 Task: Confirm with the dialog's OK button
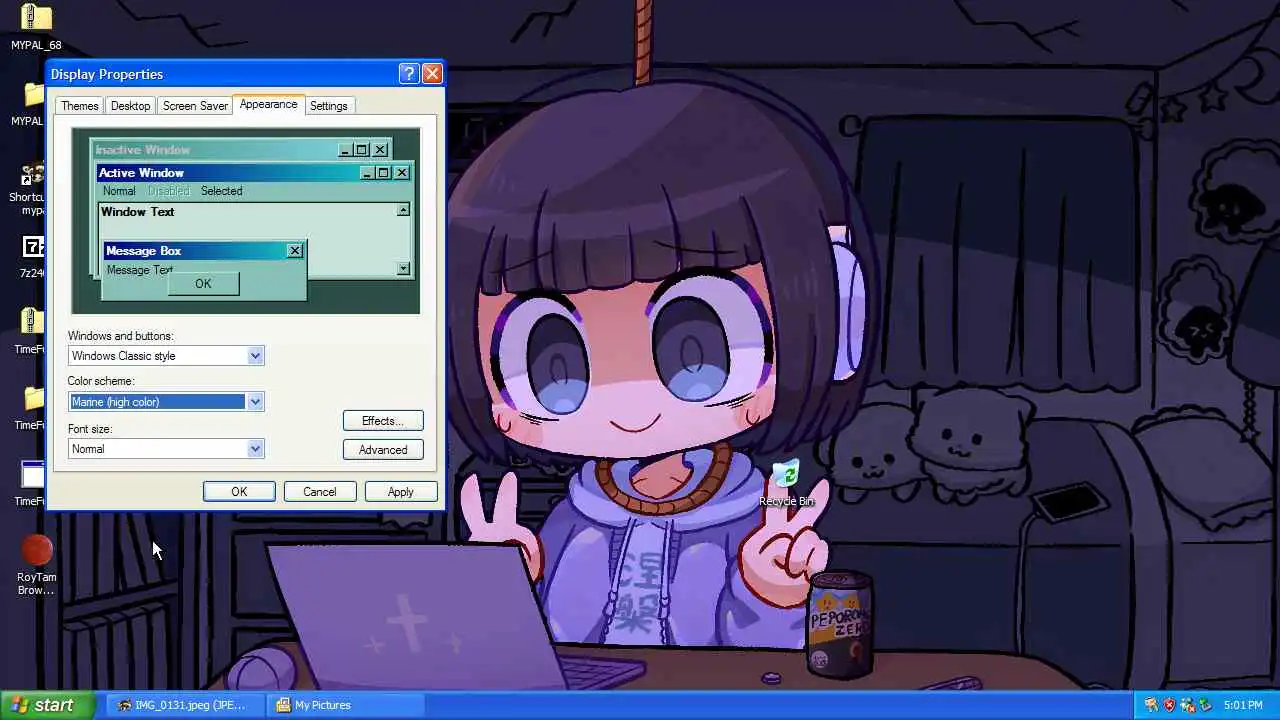click(239, 492)
